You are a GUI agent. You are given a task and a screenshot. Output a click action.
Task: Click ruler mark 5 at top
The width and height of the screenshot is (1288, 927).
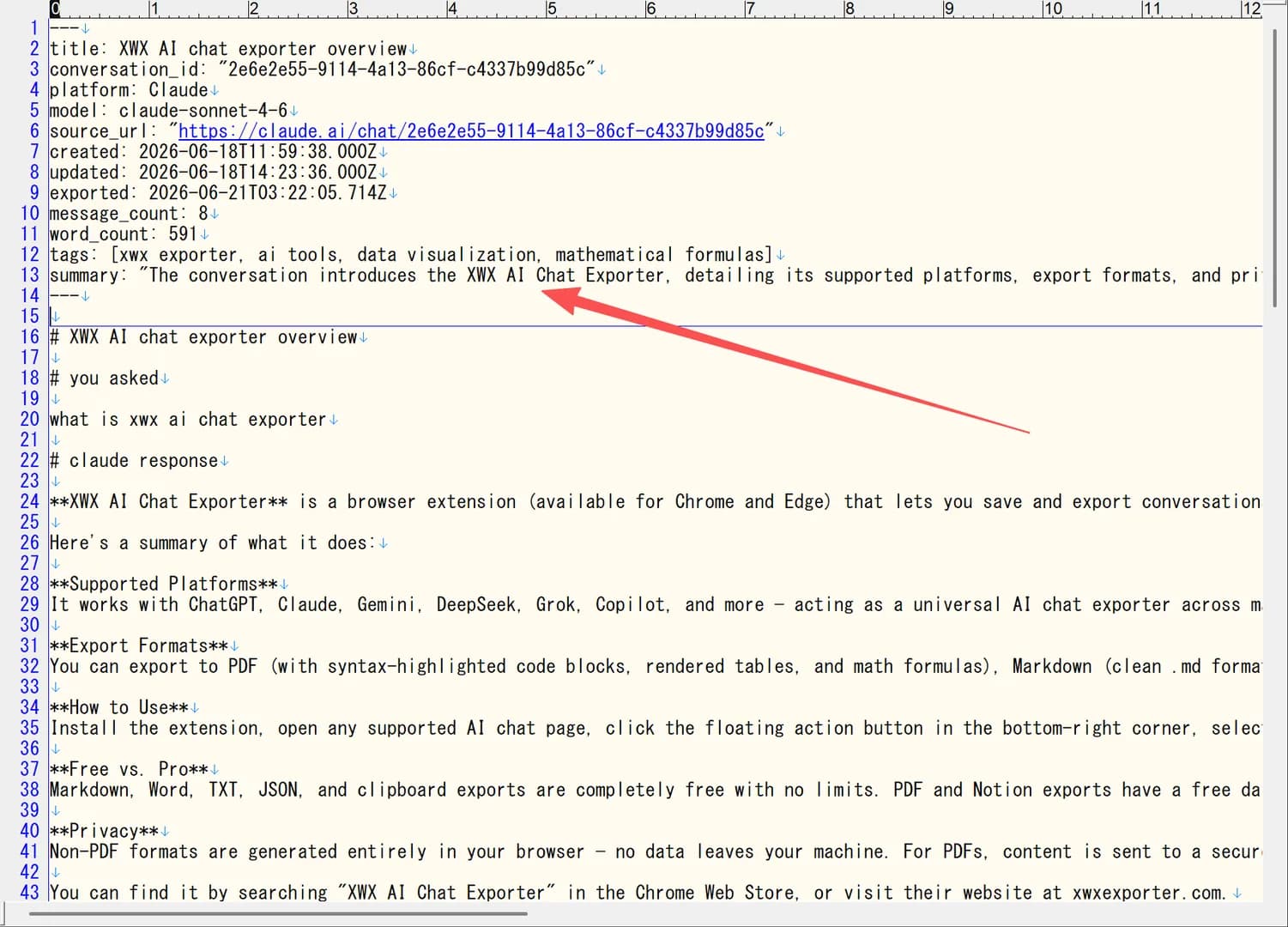pos(551,9)
